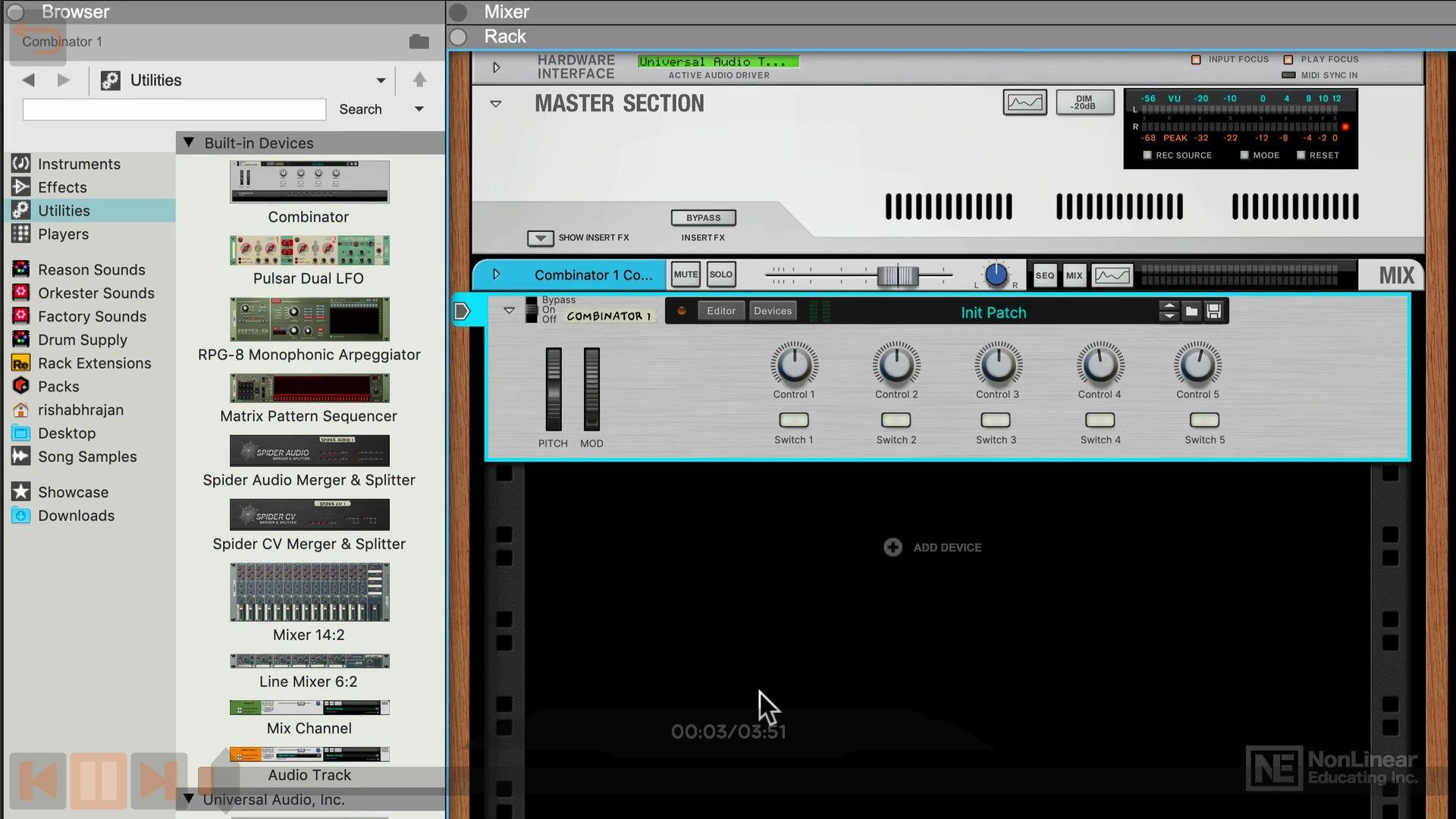
Task: Switch to Editor tab in Combinator
Action: [720, 310]
